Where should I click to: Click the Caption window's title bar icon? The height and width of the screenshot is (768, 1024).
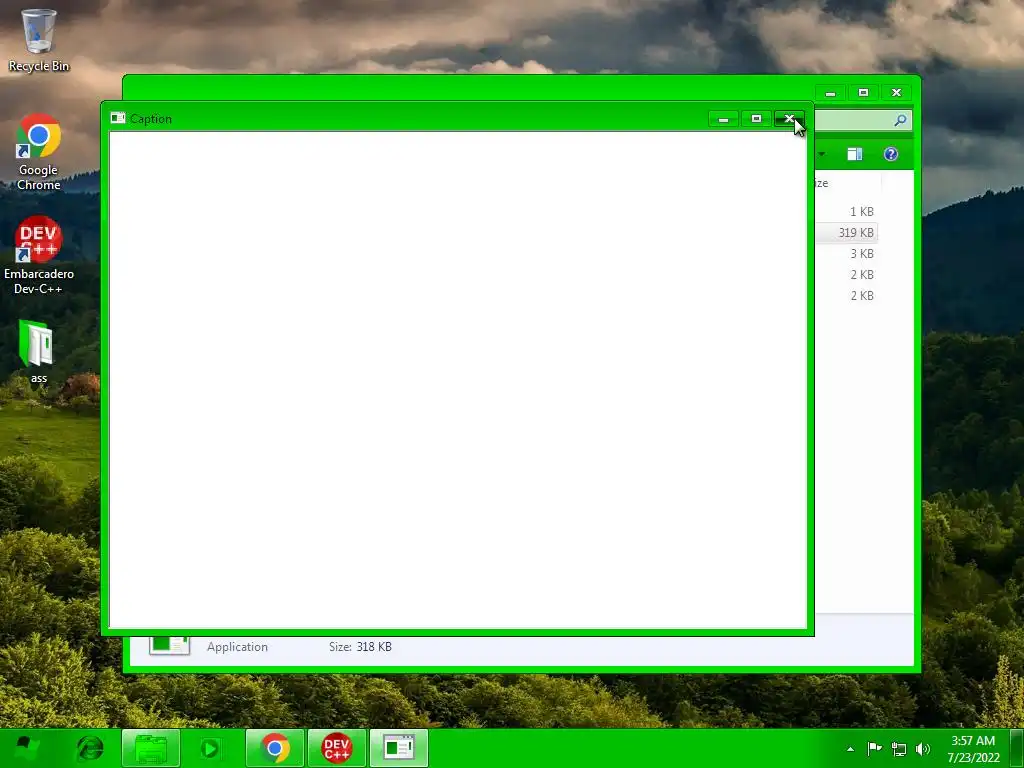click(x=118, y=118)
